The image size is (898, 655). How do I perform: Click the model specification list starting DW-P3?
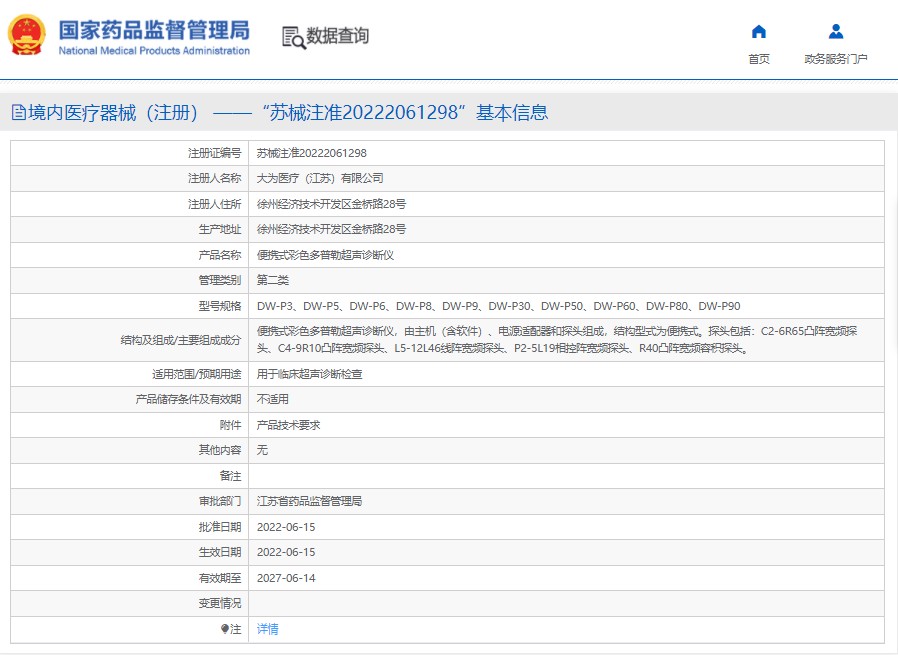(x=498, y=306)
